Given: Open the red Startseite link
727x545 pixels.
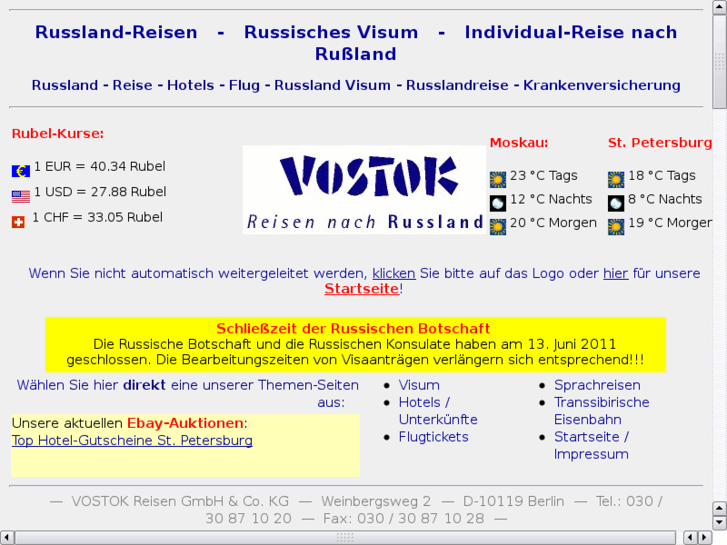Looking at the screenshot, I should pyautogui.click(x=362, y=289).
